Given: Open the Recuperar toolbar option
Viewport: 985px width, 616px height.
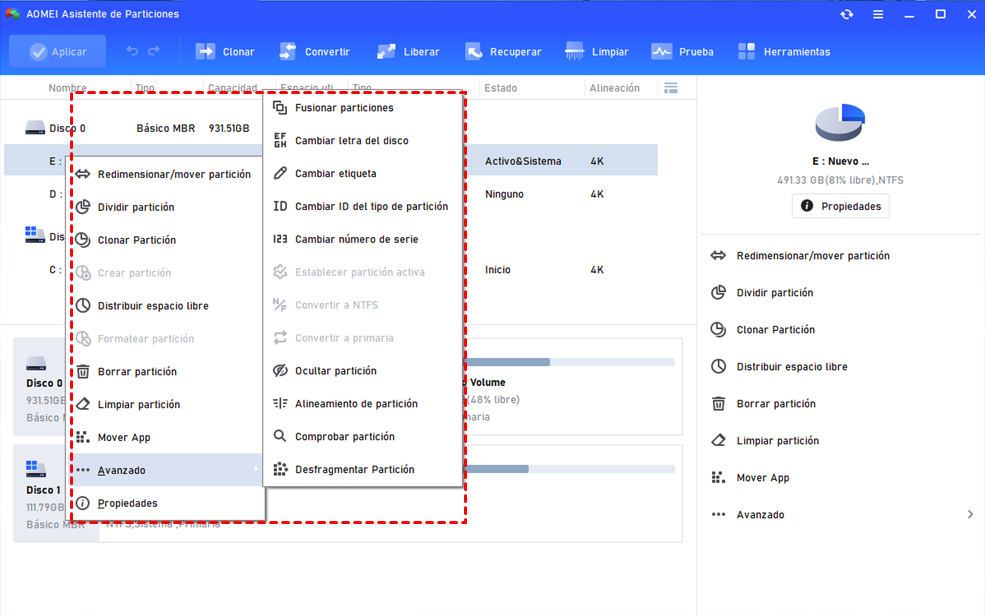Looking at the screenshot, I should pyautogui.click(x=503, y=51).
